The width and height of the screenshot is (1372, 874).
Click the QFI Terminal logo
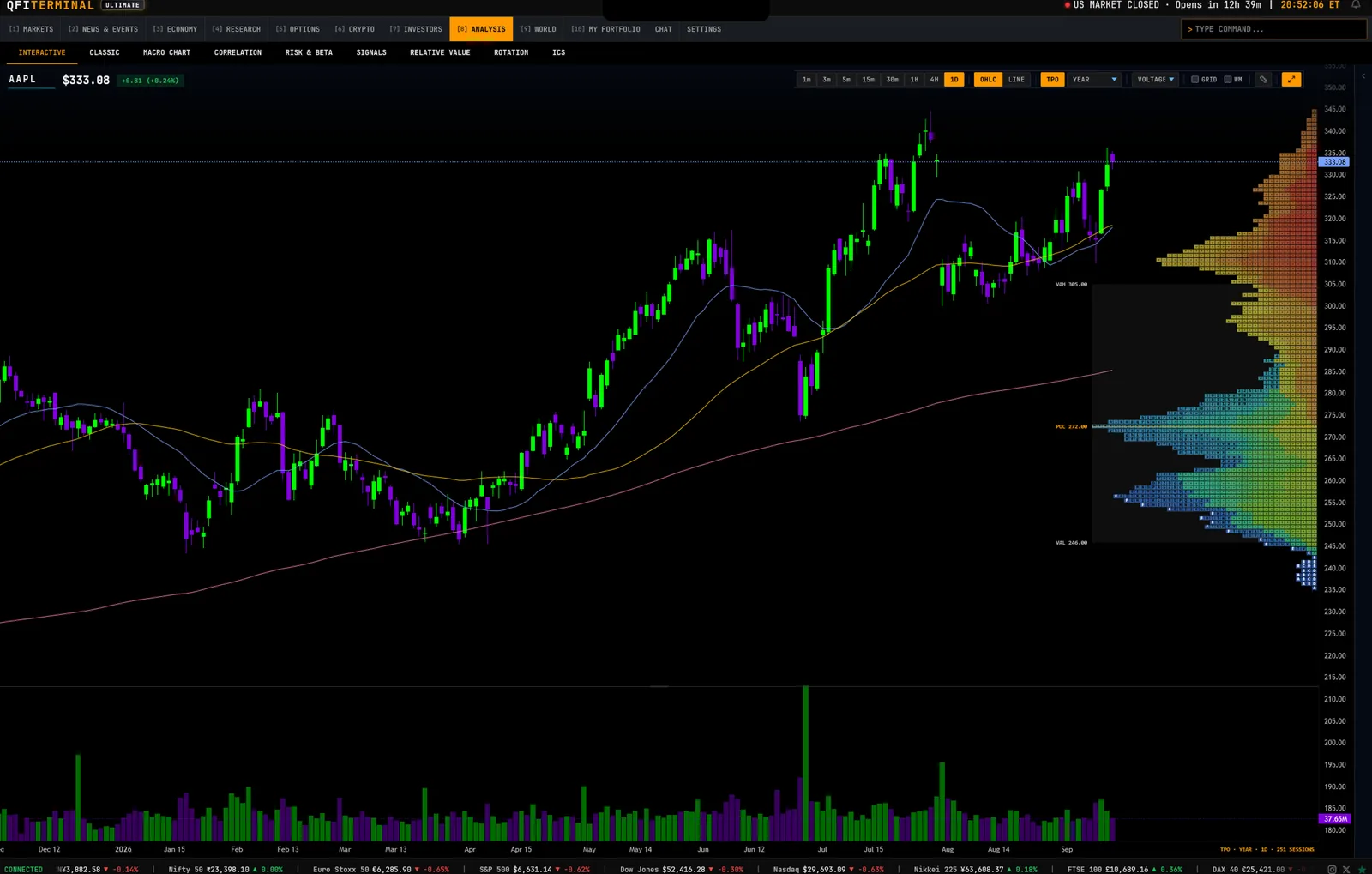point(50,5)
